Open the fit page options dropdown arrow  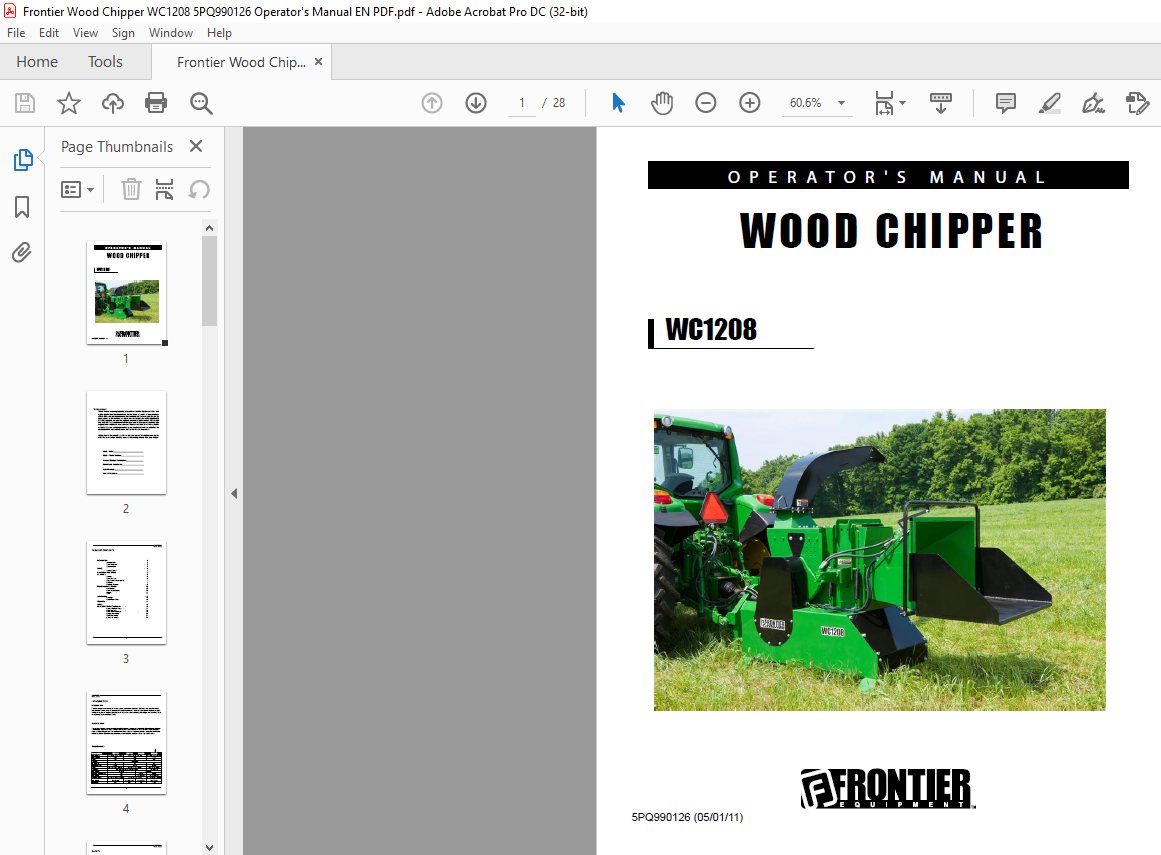(x=902, y=103)
